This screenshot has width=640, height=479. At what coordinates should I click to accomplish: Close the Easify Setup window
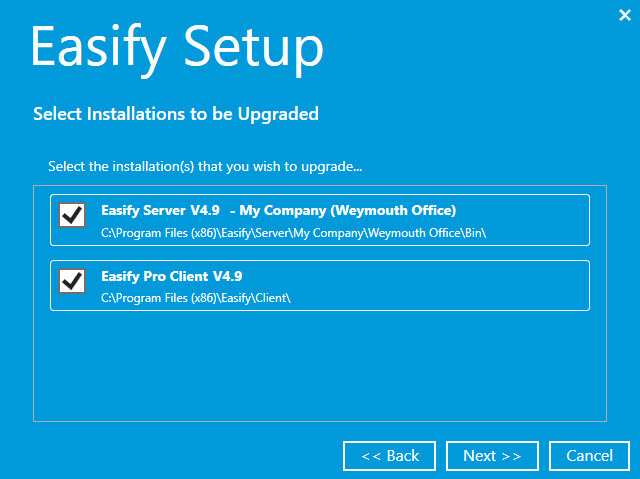(x=625, y=14)
